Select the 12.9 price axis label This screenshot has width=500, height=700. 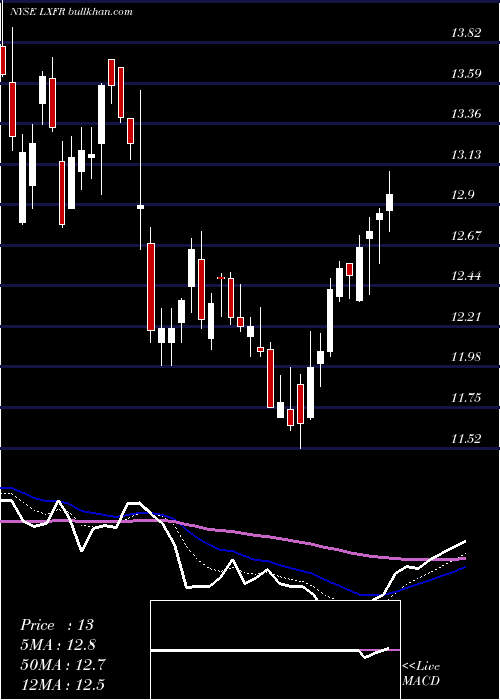pyautogui.click(x=463, y=195)
